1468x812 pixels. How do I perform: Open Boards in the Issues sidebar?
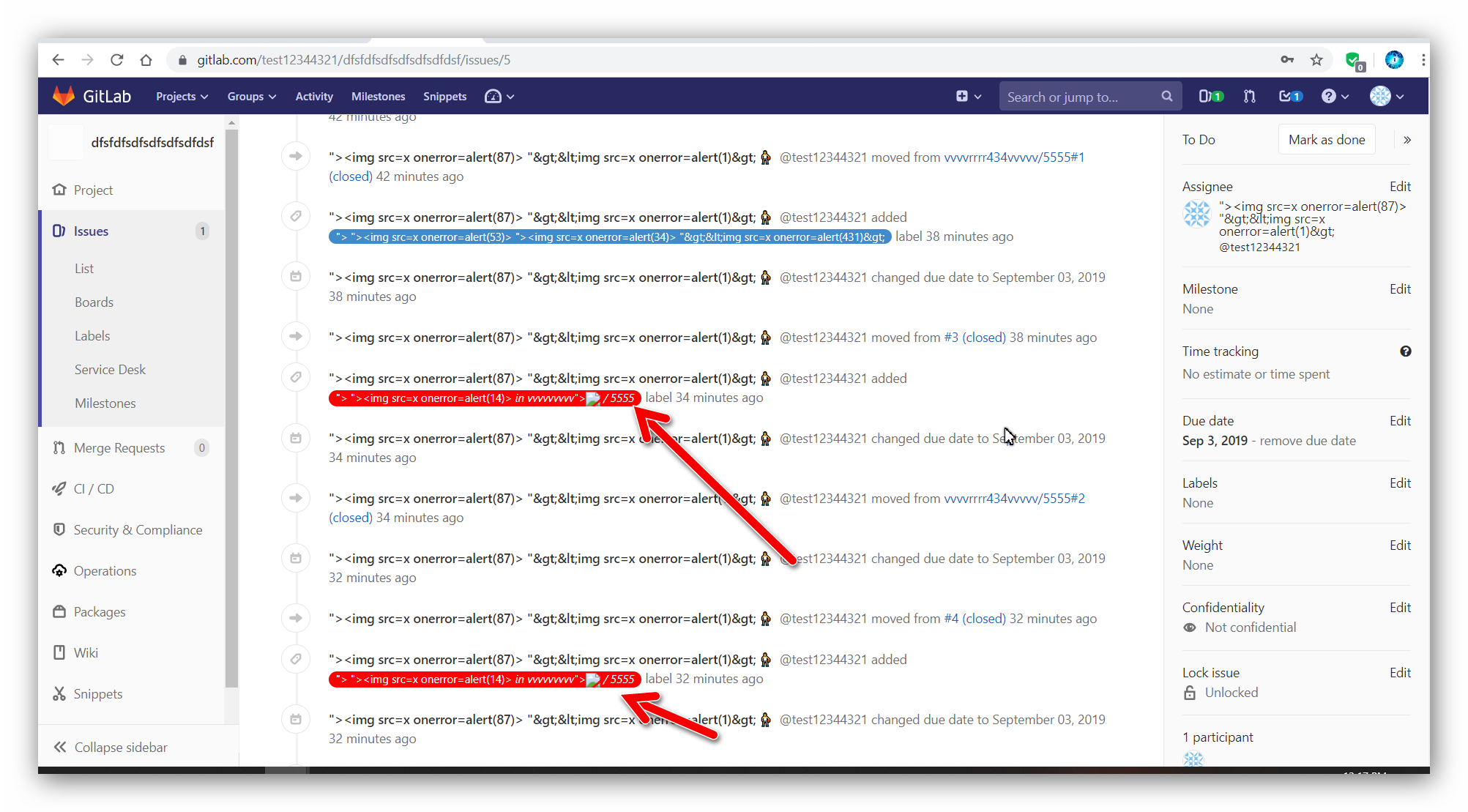(94, 302)
